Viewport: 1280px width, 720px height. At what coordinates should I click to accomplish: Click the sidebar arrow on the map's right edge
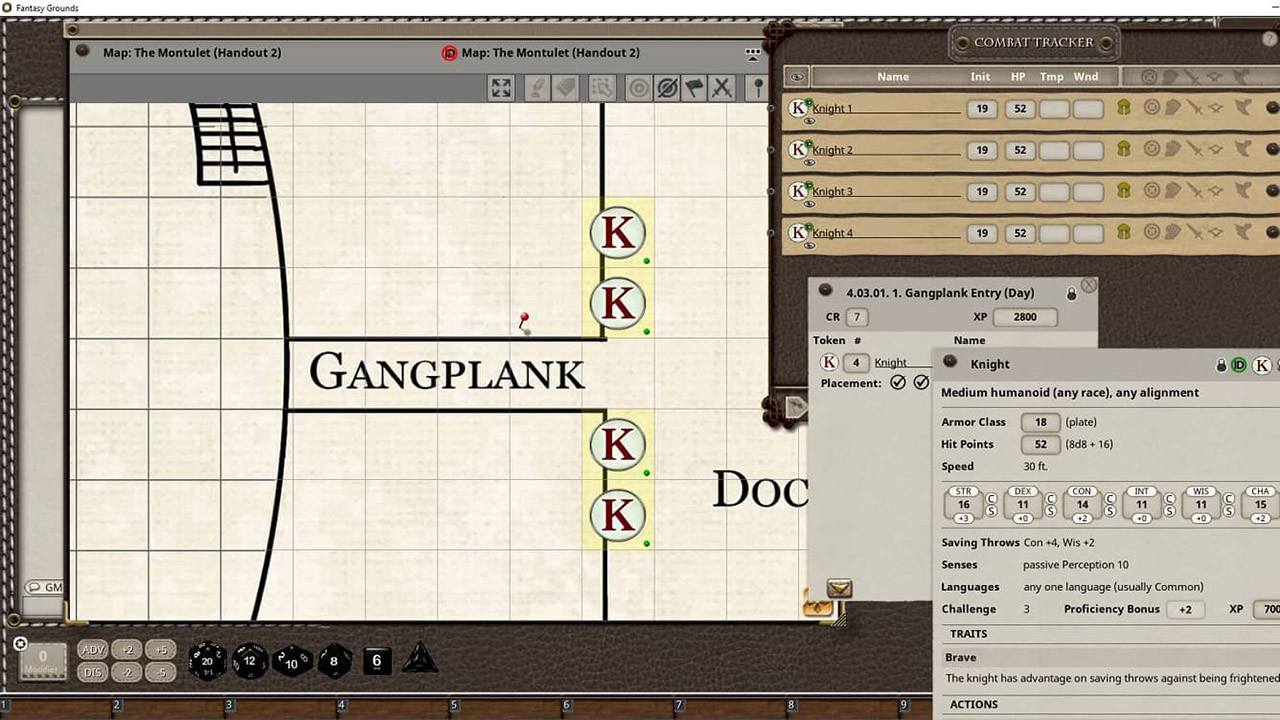click(x=795, y=408)
